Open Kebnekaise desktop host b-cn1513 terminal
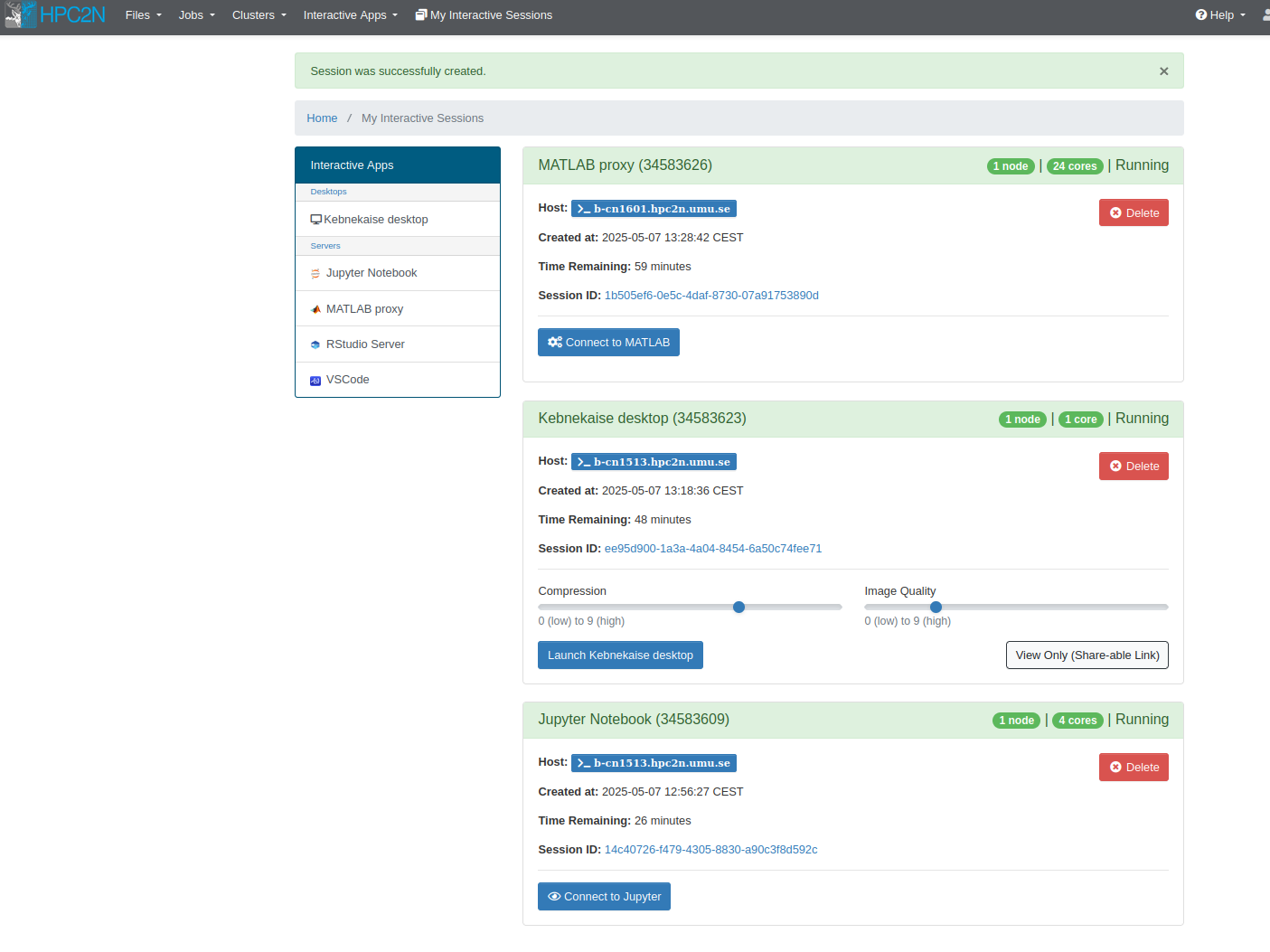 654,462
